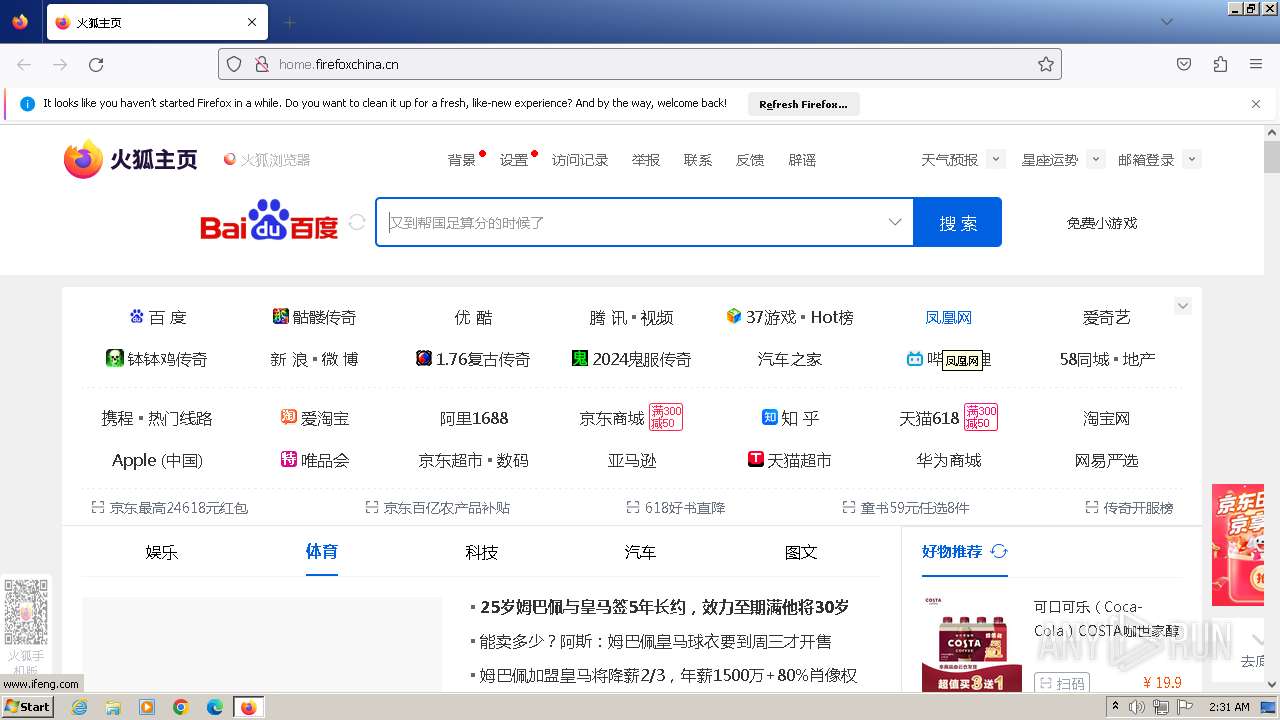Open headline 25岁姆巴佩与皇马签5年长约
The image size is (1280, 720).
(664, 607)
